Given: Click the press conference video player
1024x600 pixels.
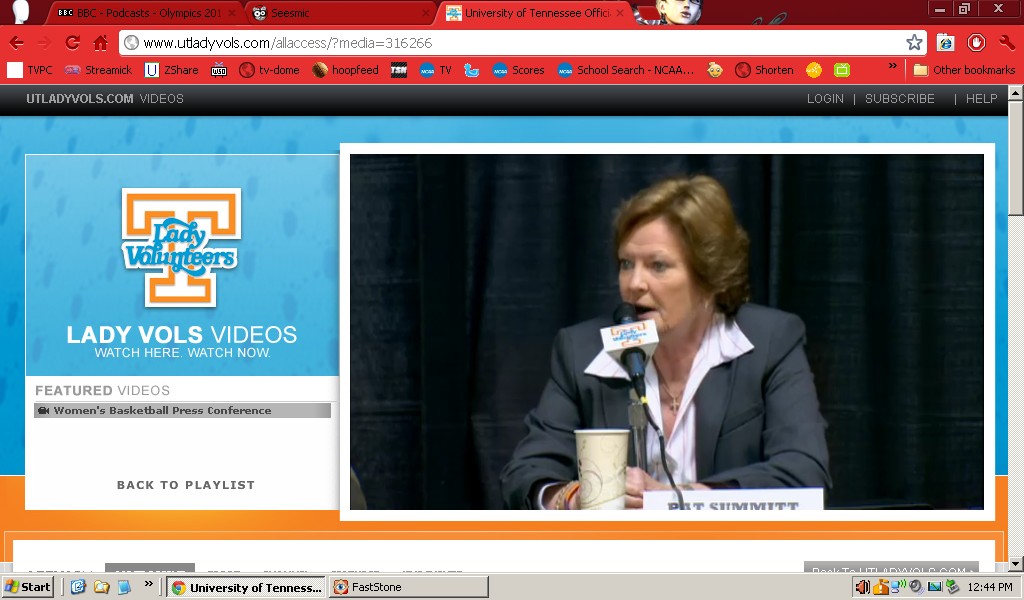Looking at the screenshot, I should click(x=667, y=332).
